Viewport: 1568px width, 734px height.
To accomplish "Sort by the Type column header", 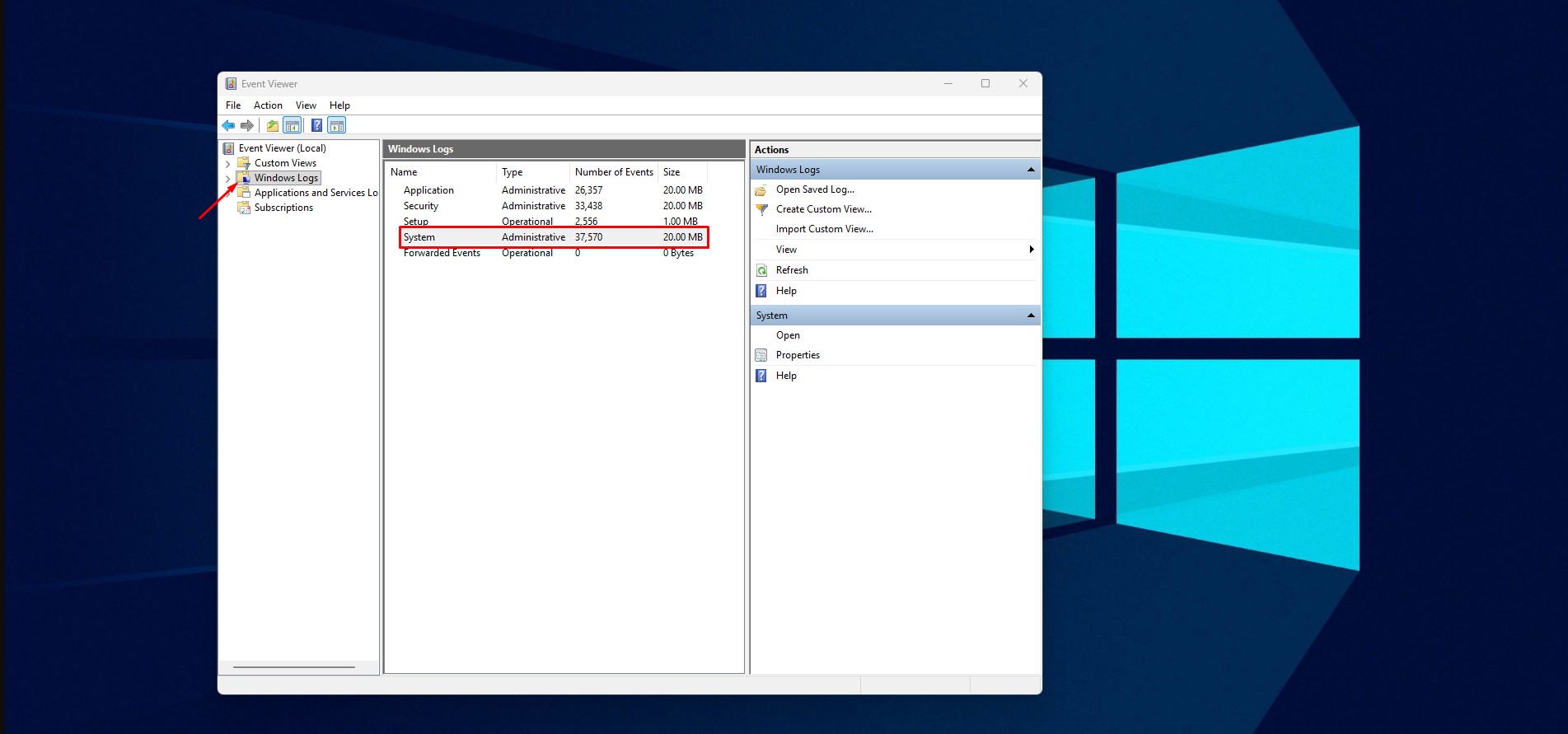I will [533, 172].
